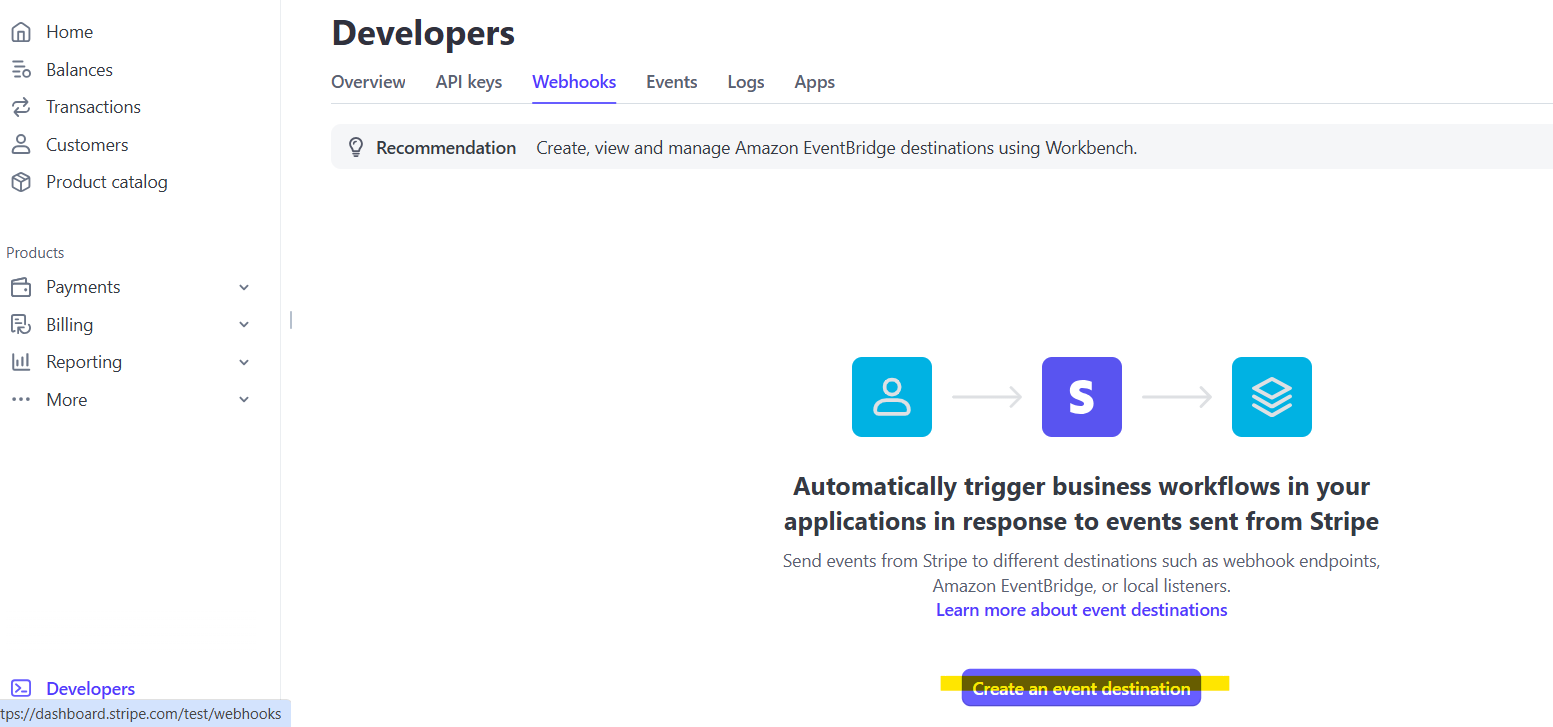The image size is (1553, 727).
Task: Expand the Reporting menu chevron
Action: (244, 363)
